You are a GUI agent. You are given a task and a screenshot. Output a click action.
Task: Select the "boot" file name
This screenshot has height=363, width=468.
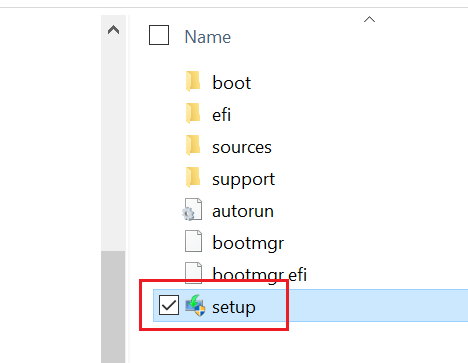(232, 82)
